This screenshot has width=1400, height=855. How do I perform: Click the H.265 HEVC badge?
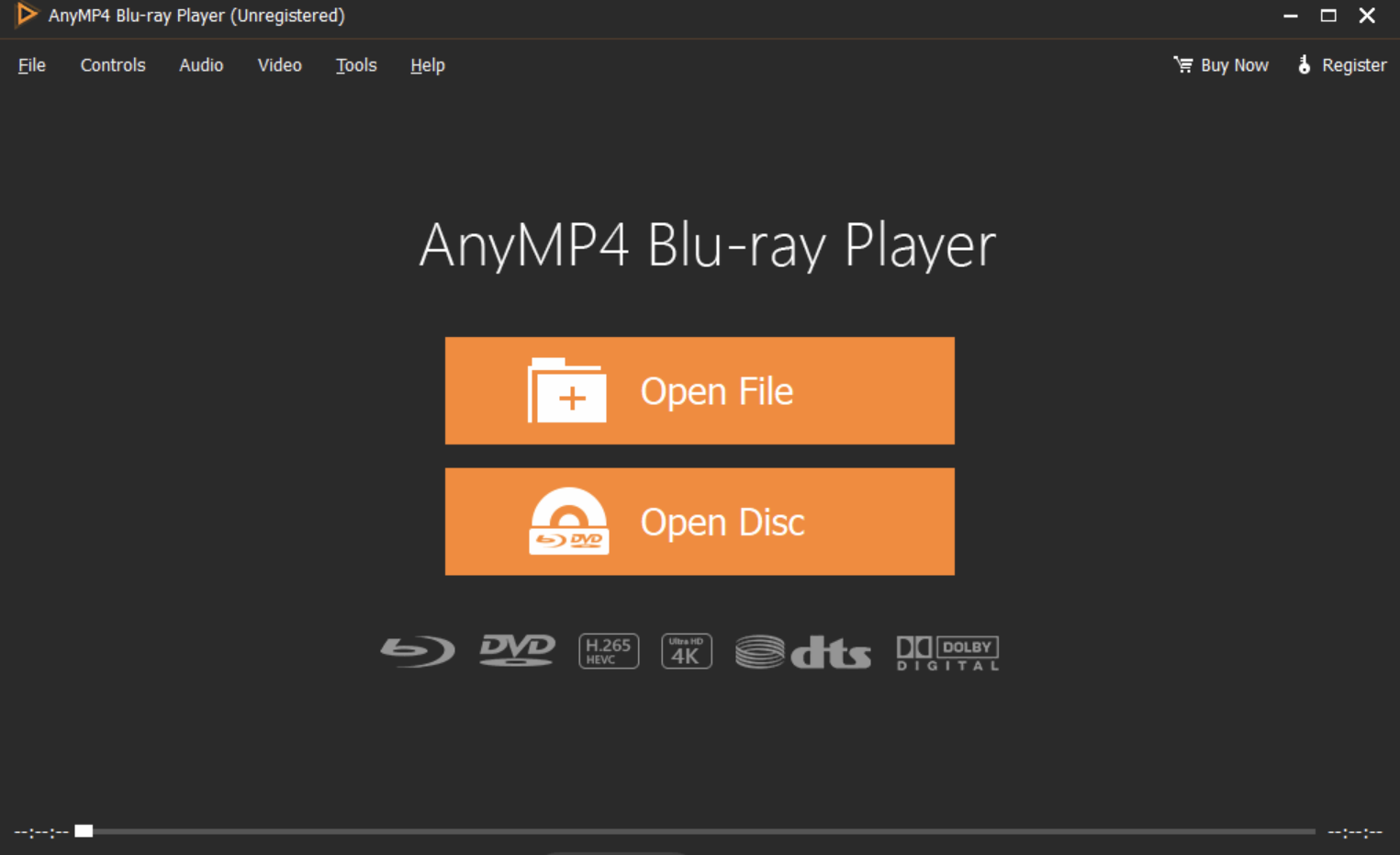pyautogui.click(x=608, y=650)
